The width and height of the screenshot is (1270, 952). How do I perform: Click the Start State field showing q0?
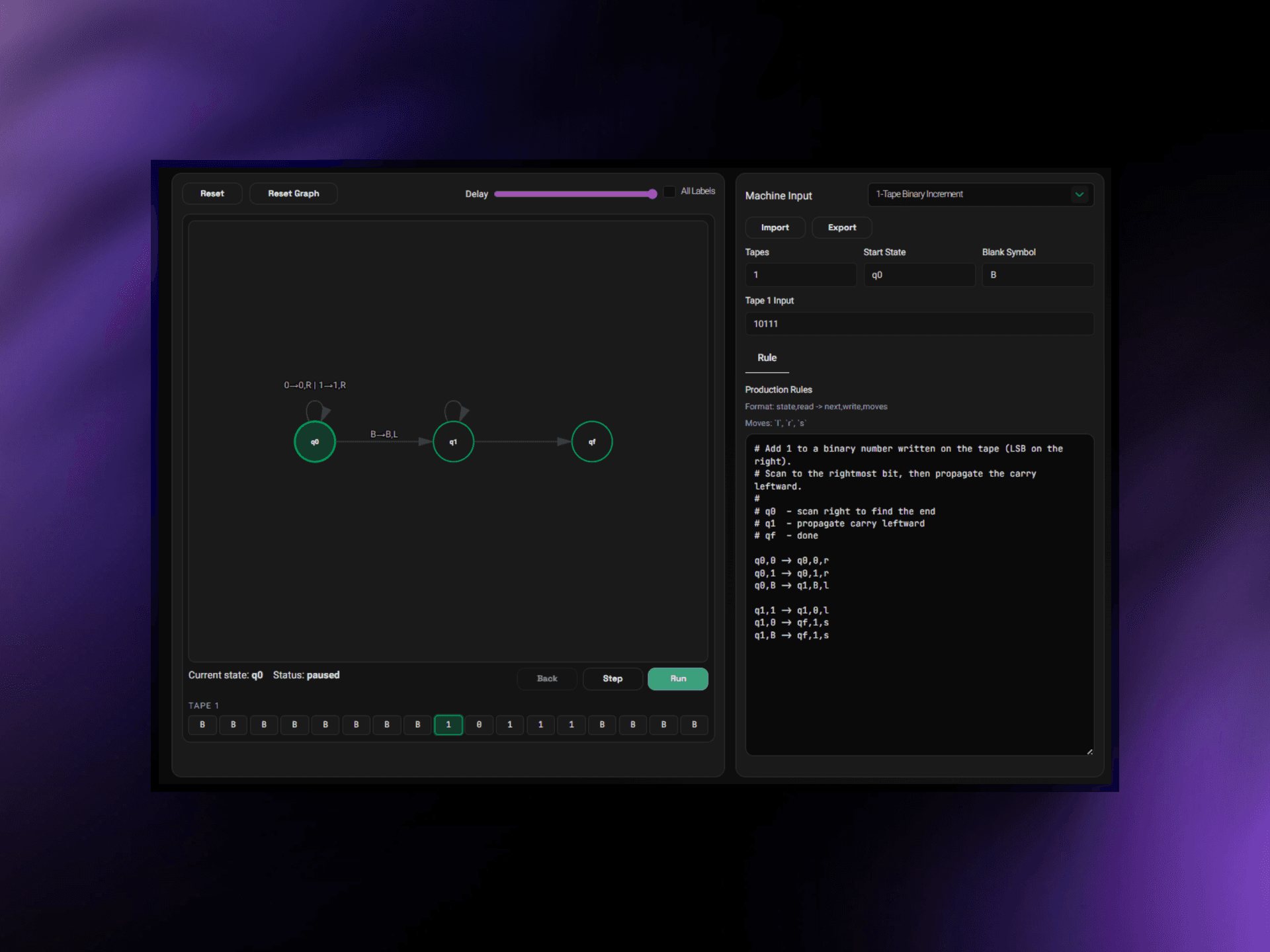919,275
